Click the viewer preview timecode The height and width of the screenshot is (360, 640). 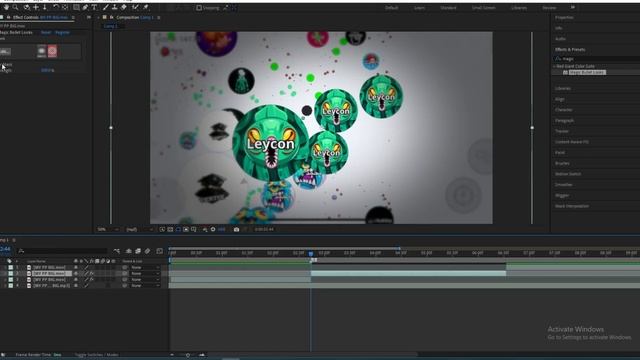pos(264,229)
